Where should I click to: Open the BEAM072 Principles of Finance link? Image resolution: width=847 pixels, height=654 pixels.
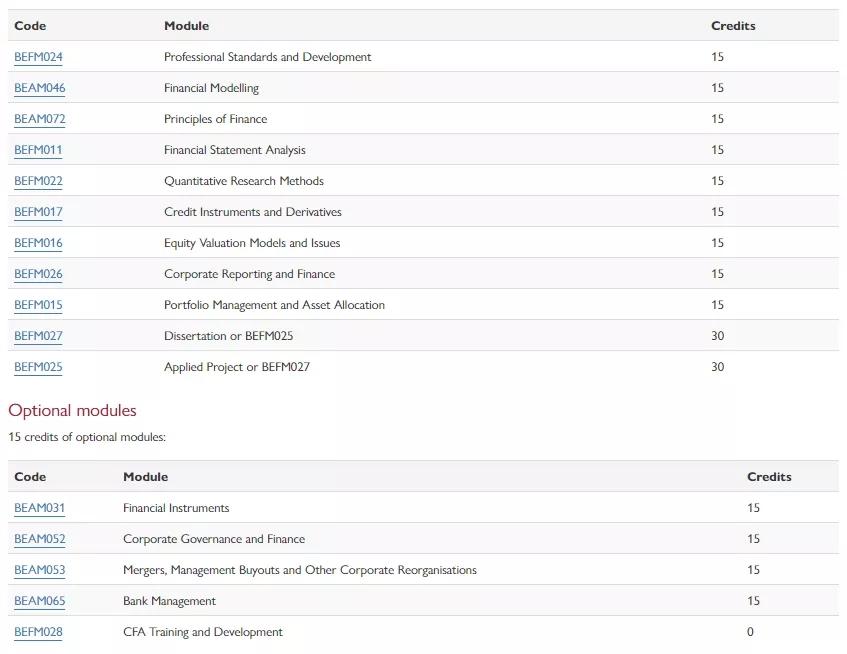[38, 119]
